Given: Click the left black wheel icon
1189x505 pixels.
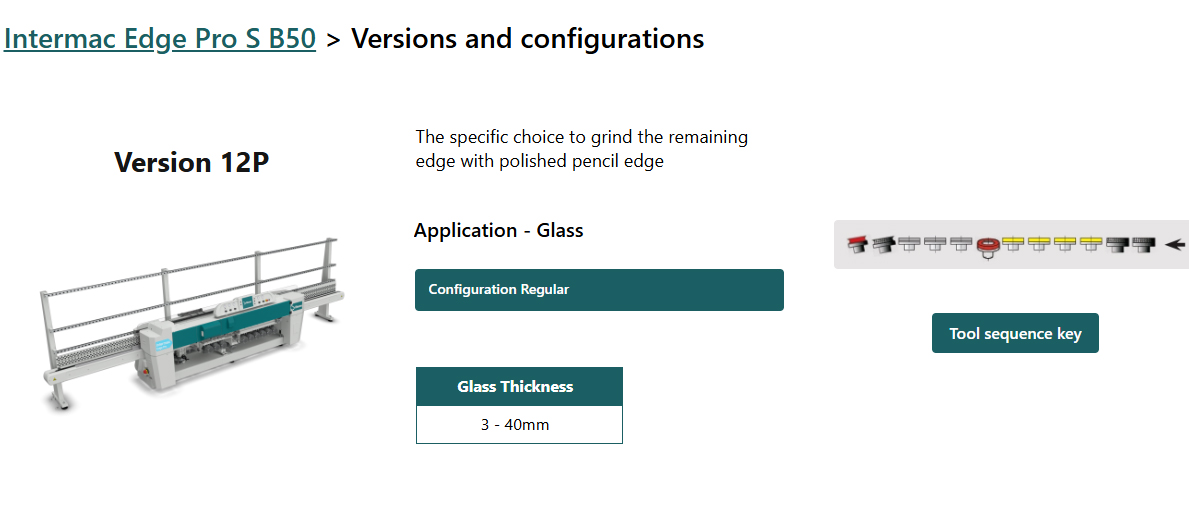Looking at the screenshot, I should click(1118, 244).
